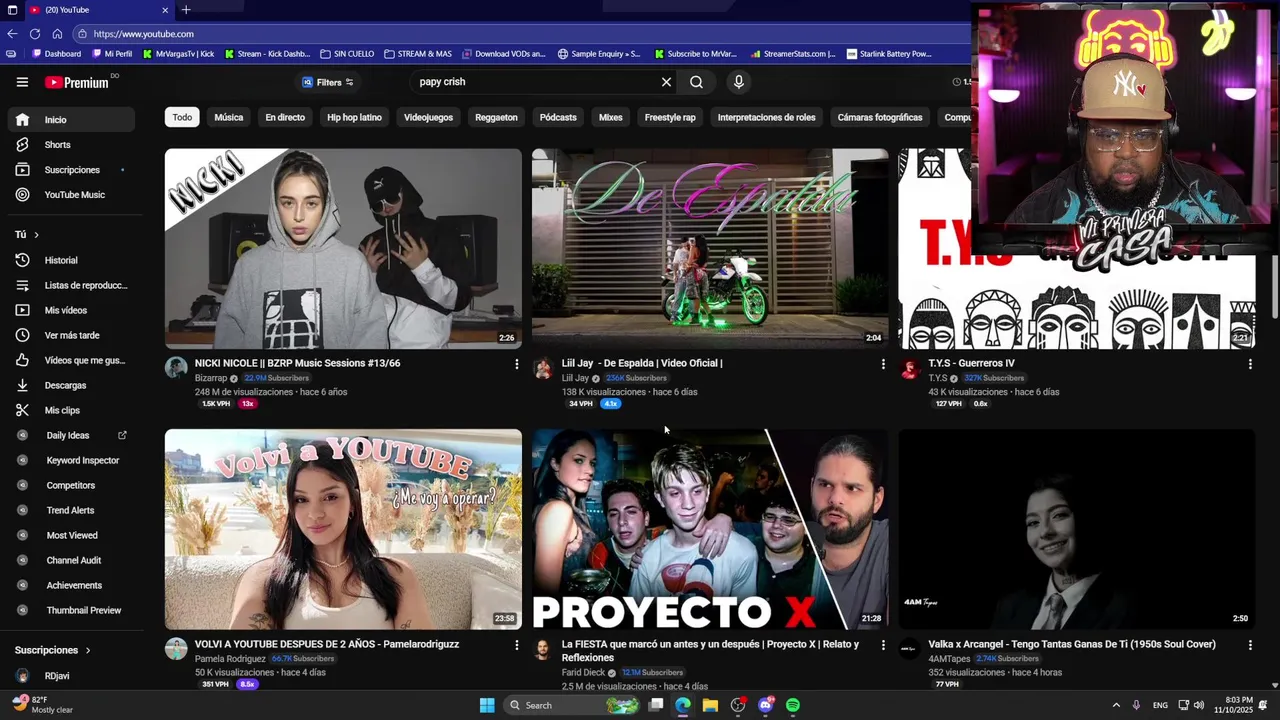Screen dimensions: 1280x720
Task: Open Channel Audit tool
Action: point(69,560)
